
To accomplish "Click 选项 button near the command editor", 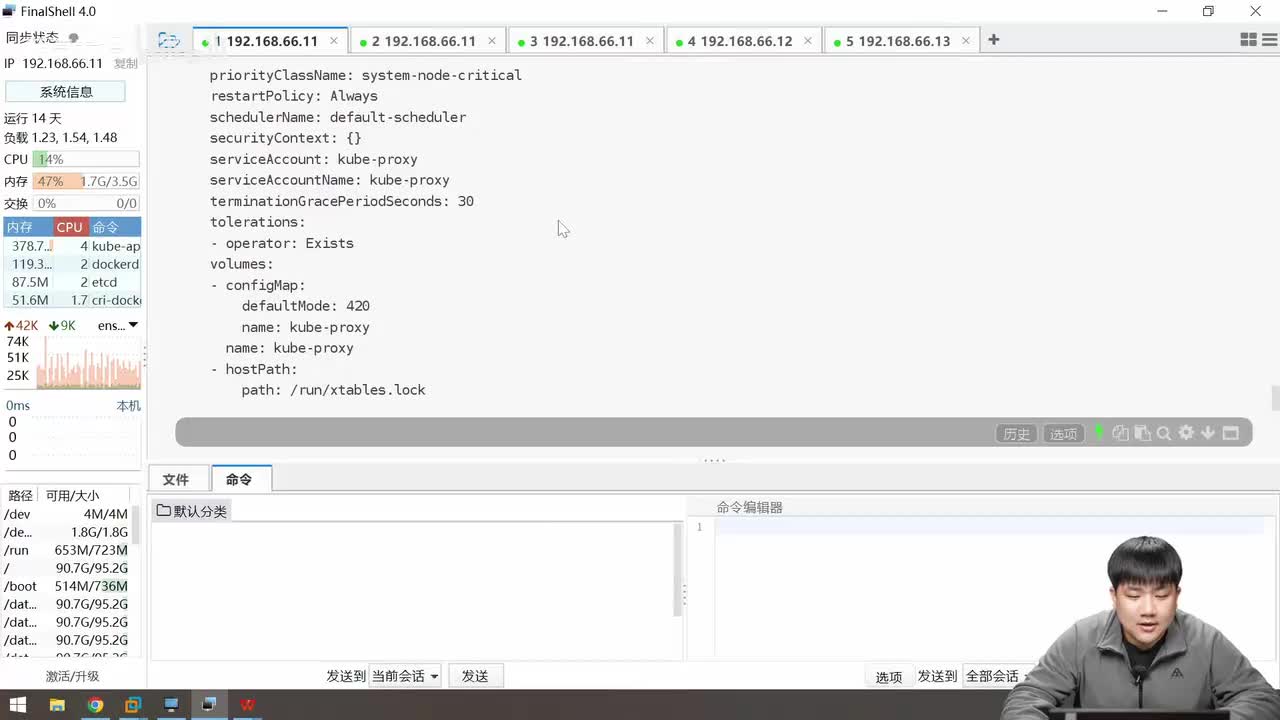I will pyautogui.click(x=888, y=677).
